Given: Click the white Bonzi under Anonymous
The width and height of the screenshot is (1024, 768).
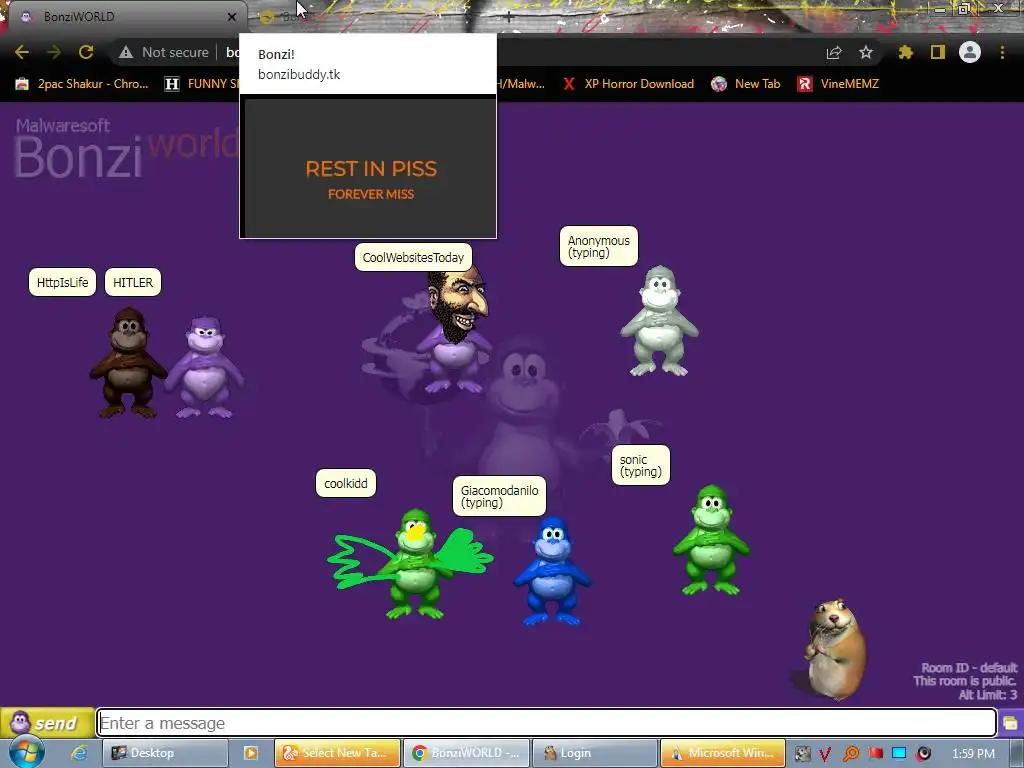Looking at the screenshot, I should click(x=659, y=321).
